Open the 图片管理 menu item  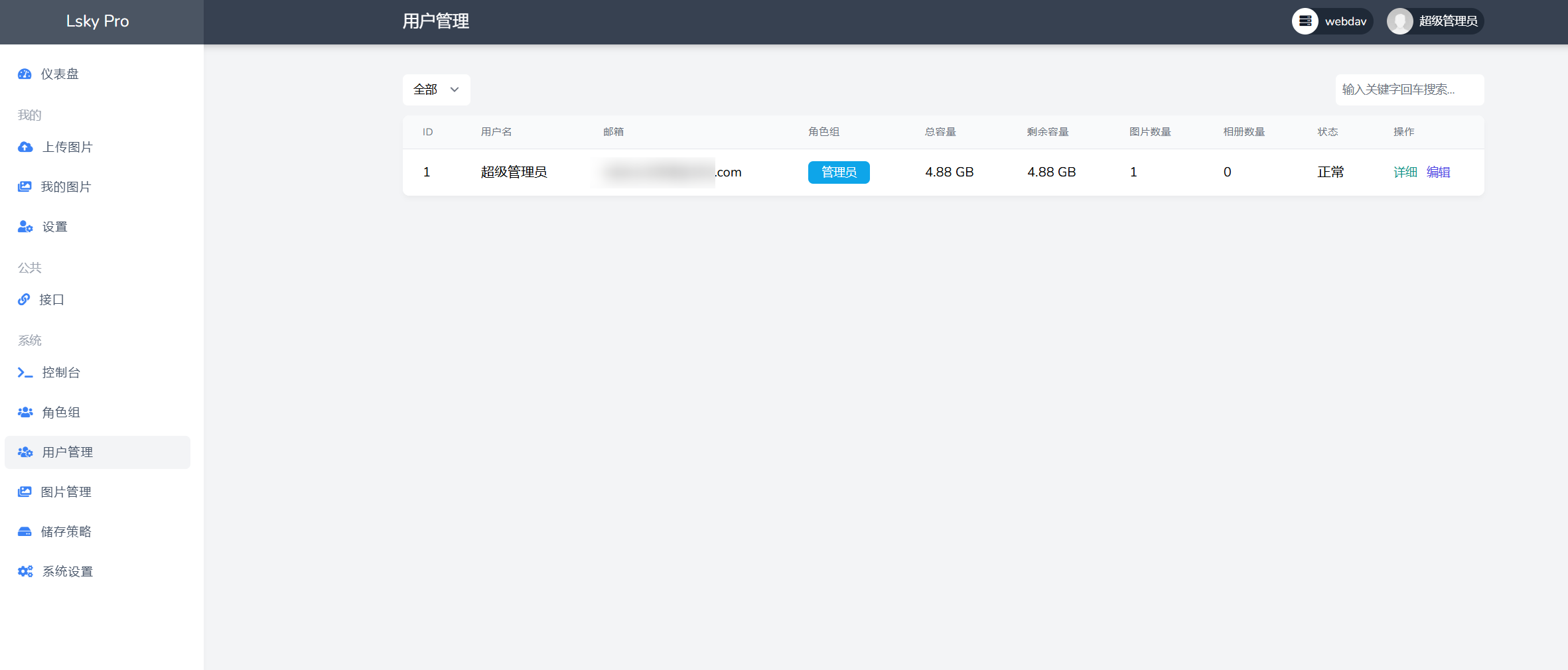[x=66, y=492]
